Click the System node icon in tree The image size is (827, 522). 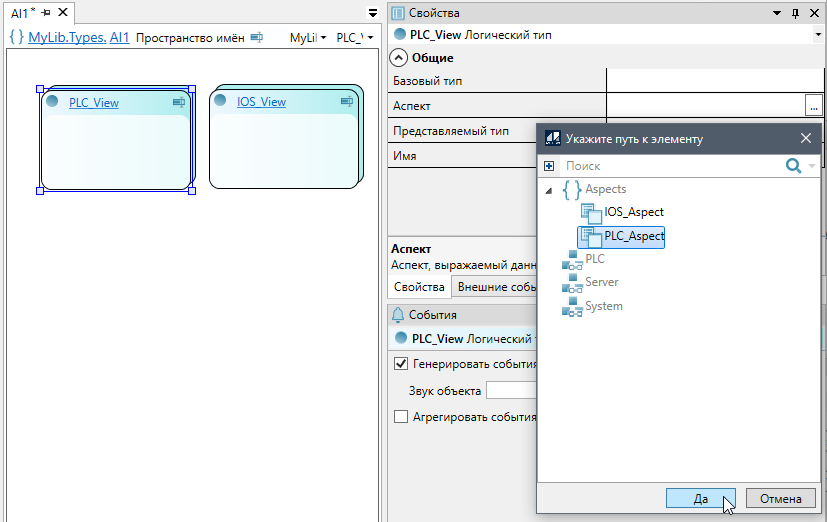(x=572, y=307)
